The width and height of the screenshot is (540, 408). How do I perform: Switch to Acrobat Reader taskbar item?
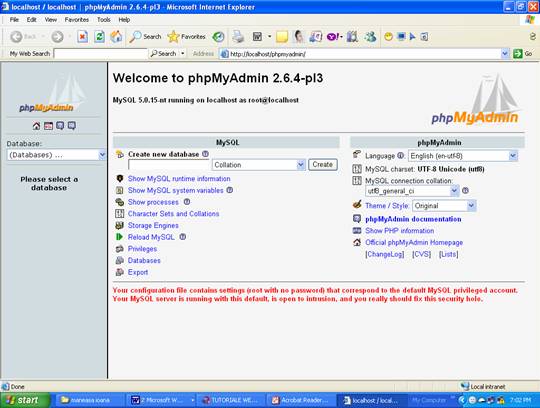(300, 400)
